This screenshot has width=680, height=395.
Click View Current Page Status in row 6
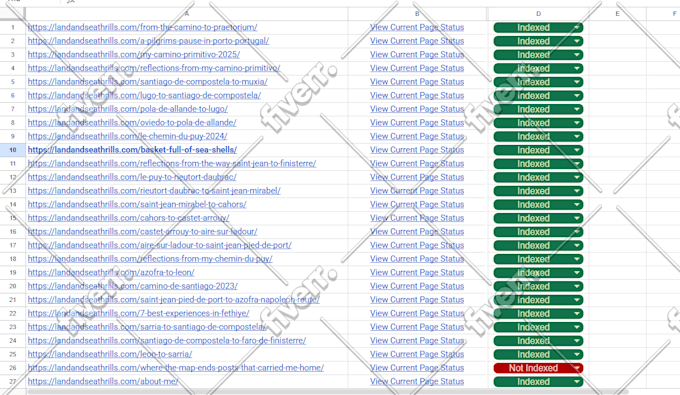click(417, 95)
